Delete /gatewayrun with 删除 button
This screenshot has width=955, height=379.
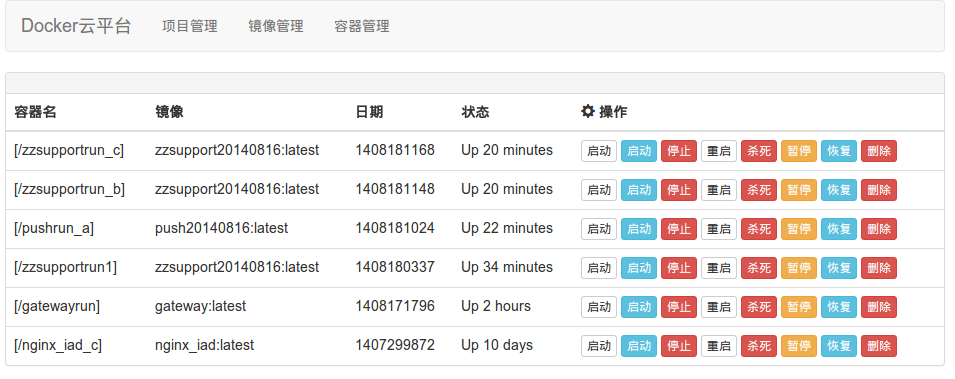879,307
